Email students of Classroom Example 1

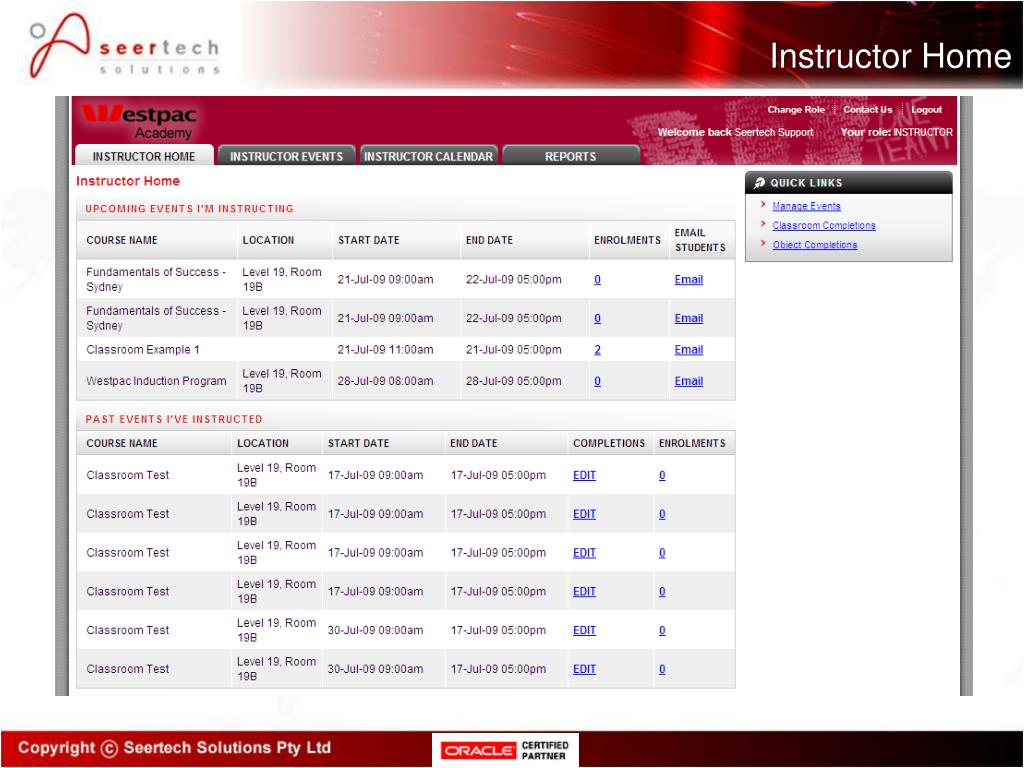coord(688,349)
